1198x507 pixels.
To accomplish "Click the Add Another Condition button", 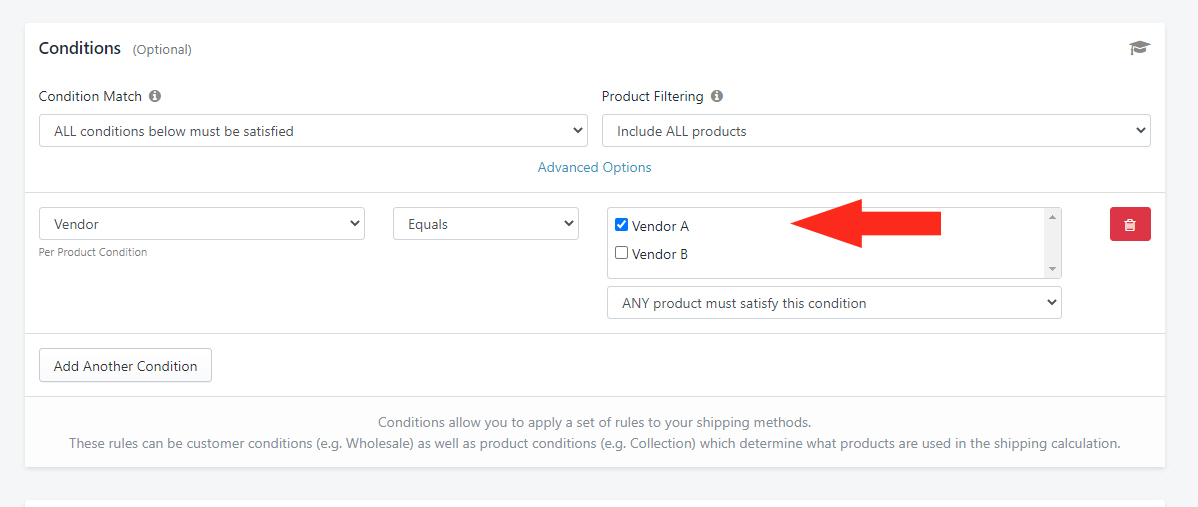I will (x=125, y=366).
